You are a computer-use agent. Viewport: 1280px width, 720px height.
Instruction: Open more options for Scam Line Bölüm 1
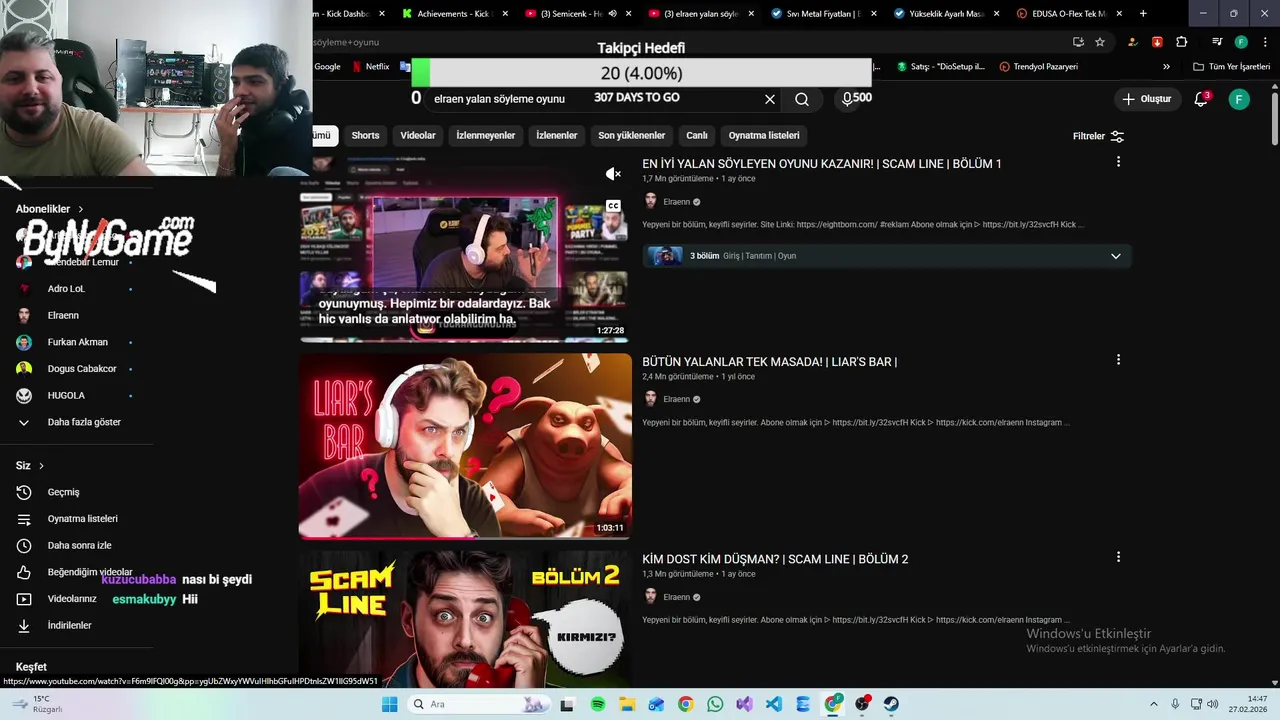(x=1118, y=162)
